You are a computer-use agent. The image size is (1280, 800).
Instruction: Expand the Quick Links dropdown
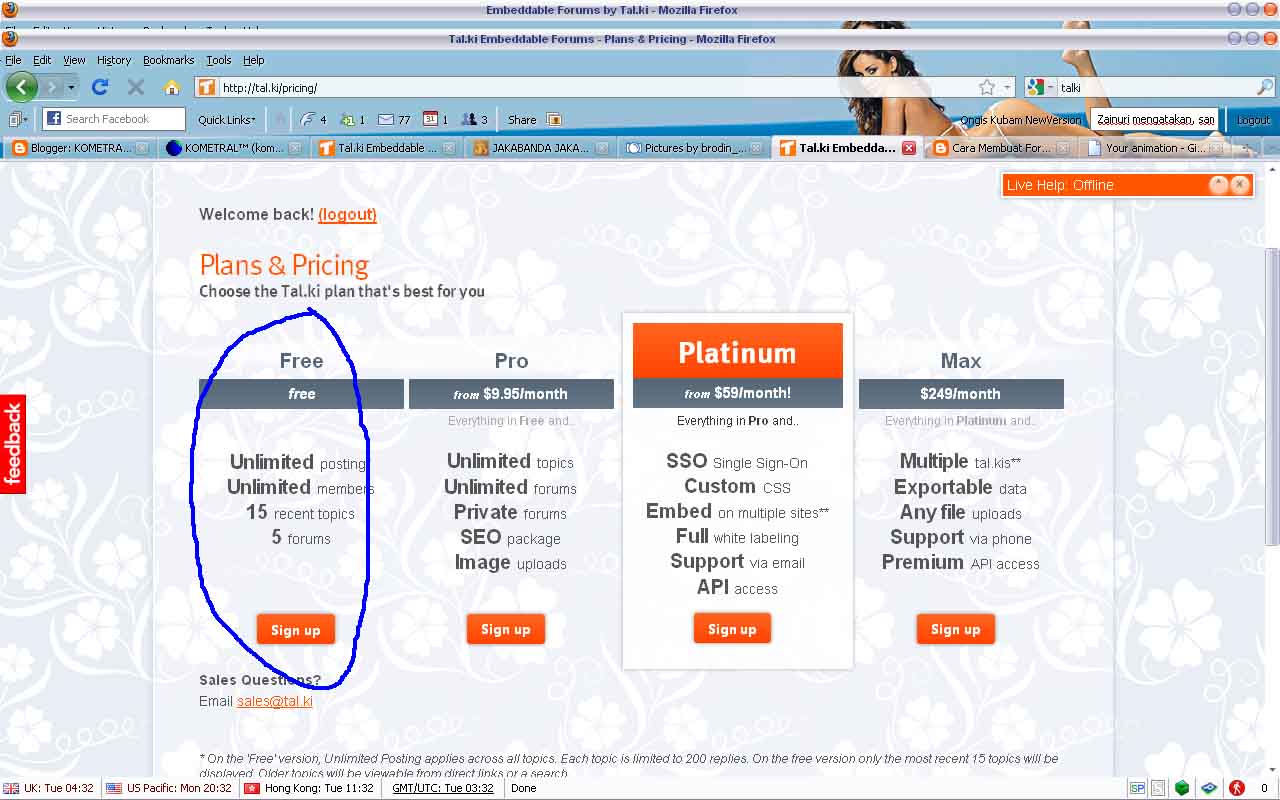tap(227, 119)
